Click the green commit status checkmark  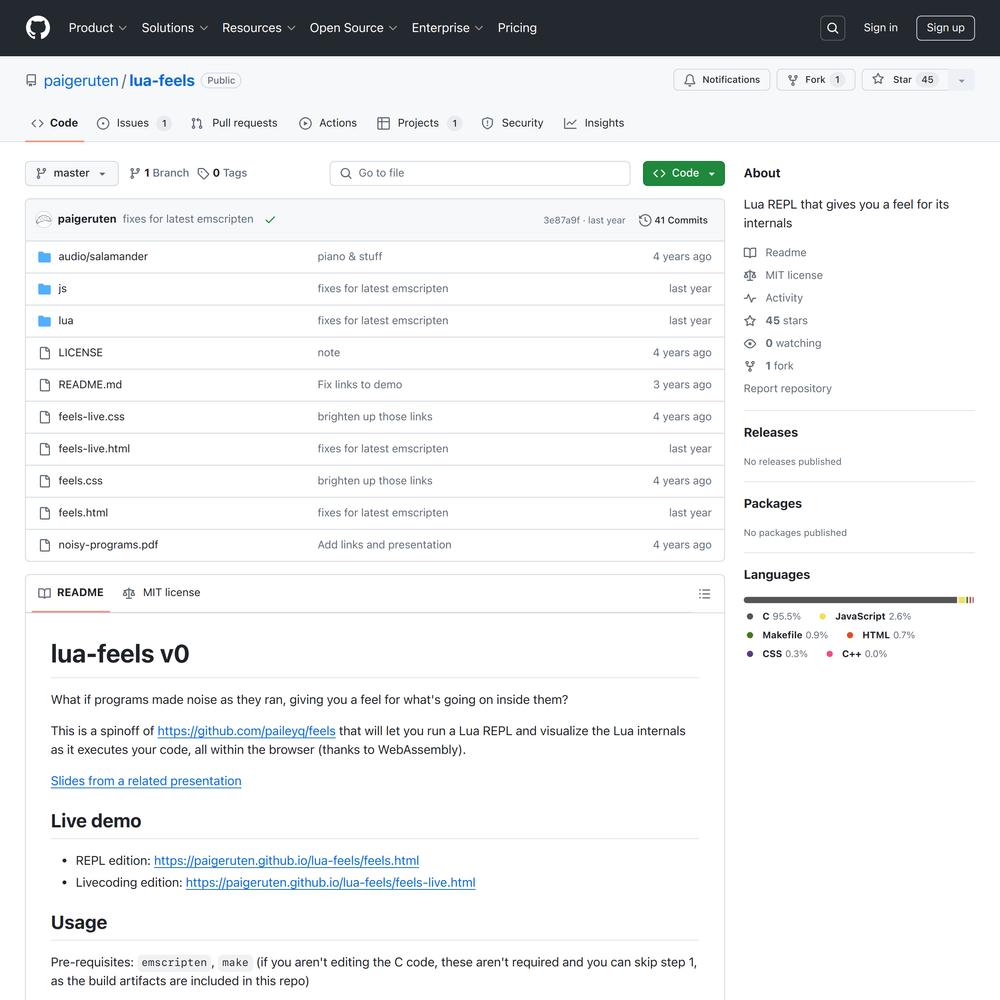tap(270, 219)
